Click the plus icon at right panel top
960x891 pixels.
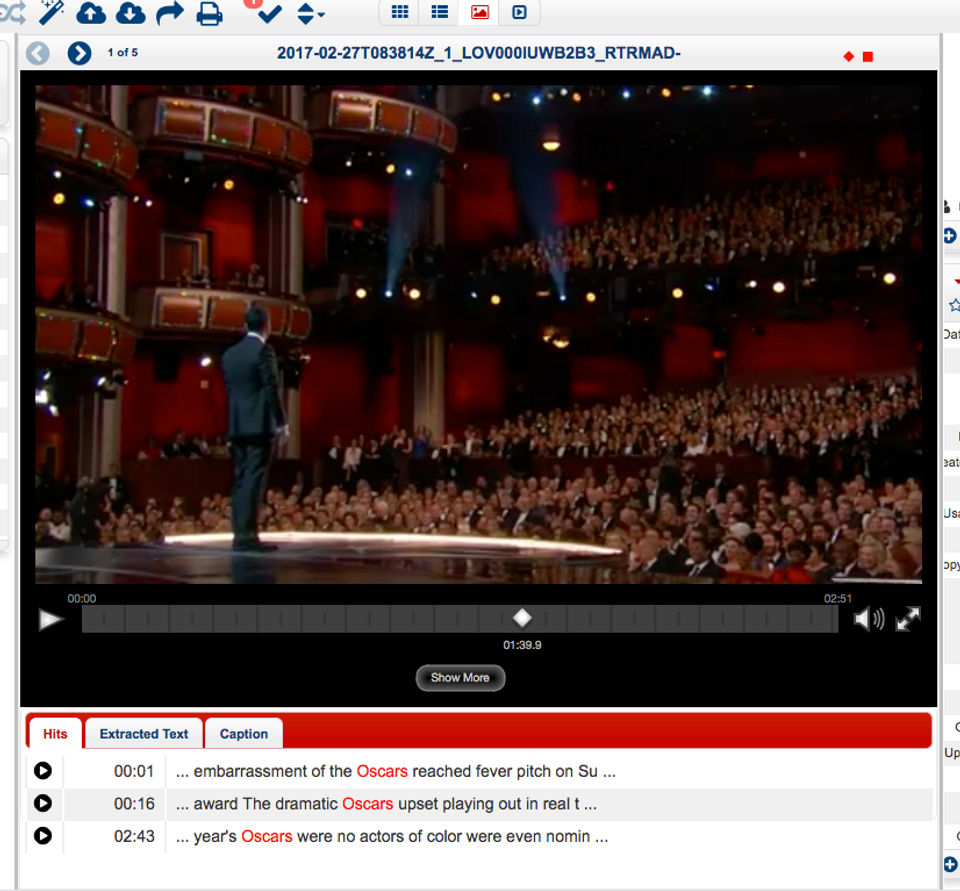pyautogui.click(x=950, y=236)
